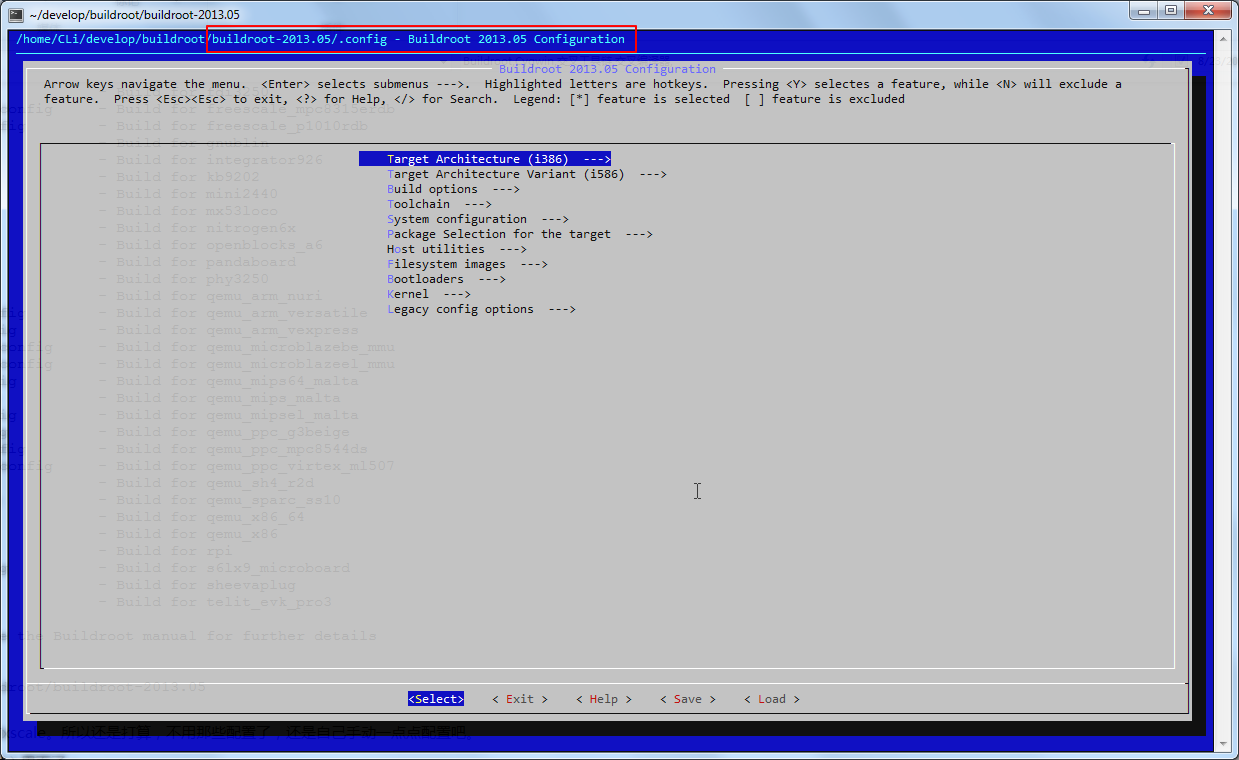The height and width of the screenshot is (760, 1239).
Task: Minimize the buildroot terminal window
Action: [x=1144, y=11]
